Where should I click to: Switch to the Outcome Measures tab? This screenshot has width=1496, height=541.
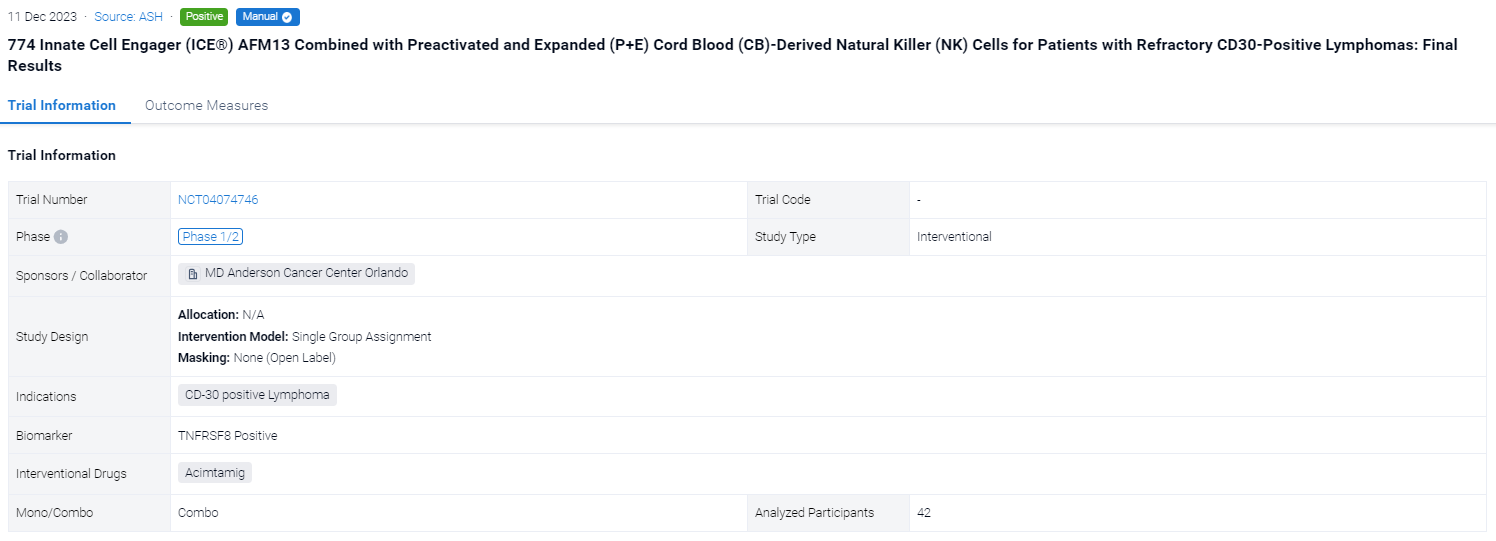(206, 105)
